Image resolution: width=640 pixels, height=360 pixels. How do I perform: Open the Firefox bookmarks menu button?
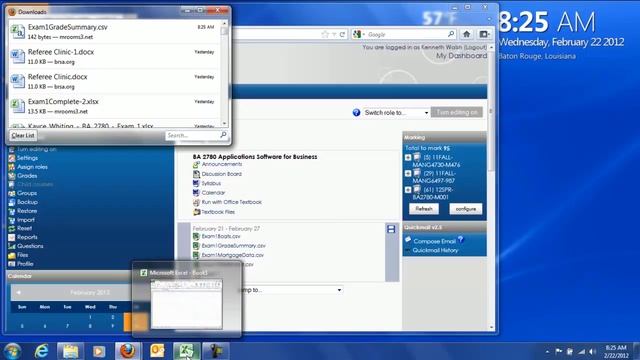click(x=484, y=34)
